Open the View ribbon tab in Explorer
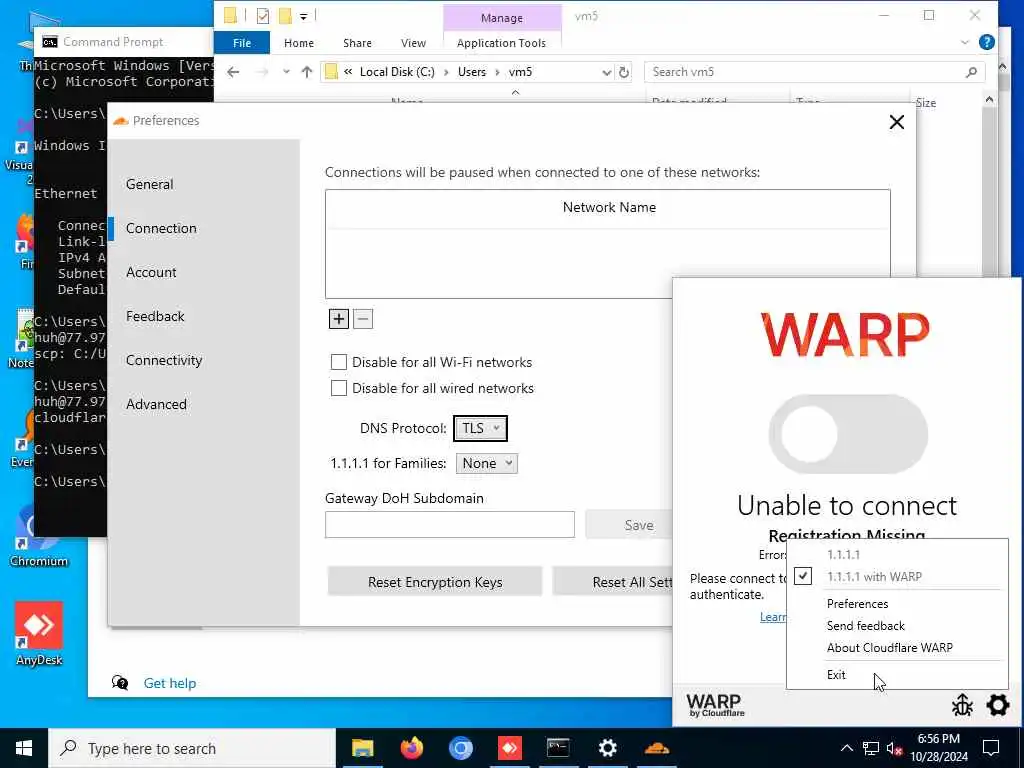The image size is (1024, 768). pos(413,43)
